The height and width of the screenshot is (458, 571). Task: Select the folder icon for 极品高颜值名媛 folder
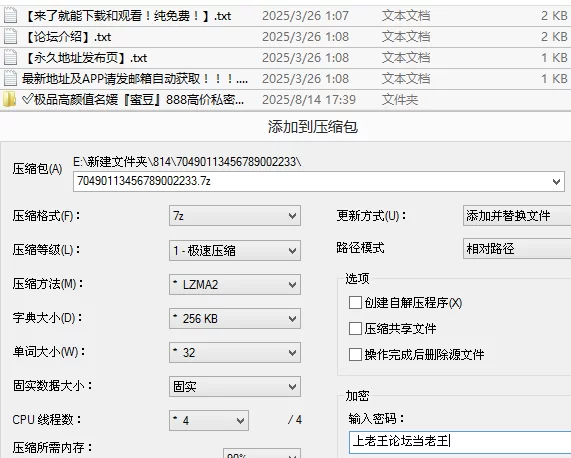pos(9,99)
